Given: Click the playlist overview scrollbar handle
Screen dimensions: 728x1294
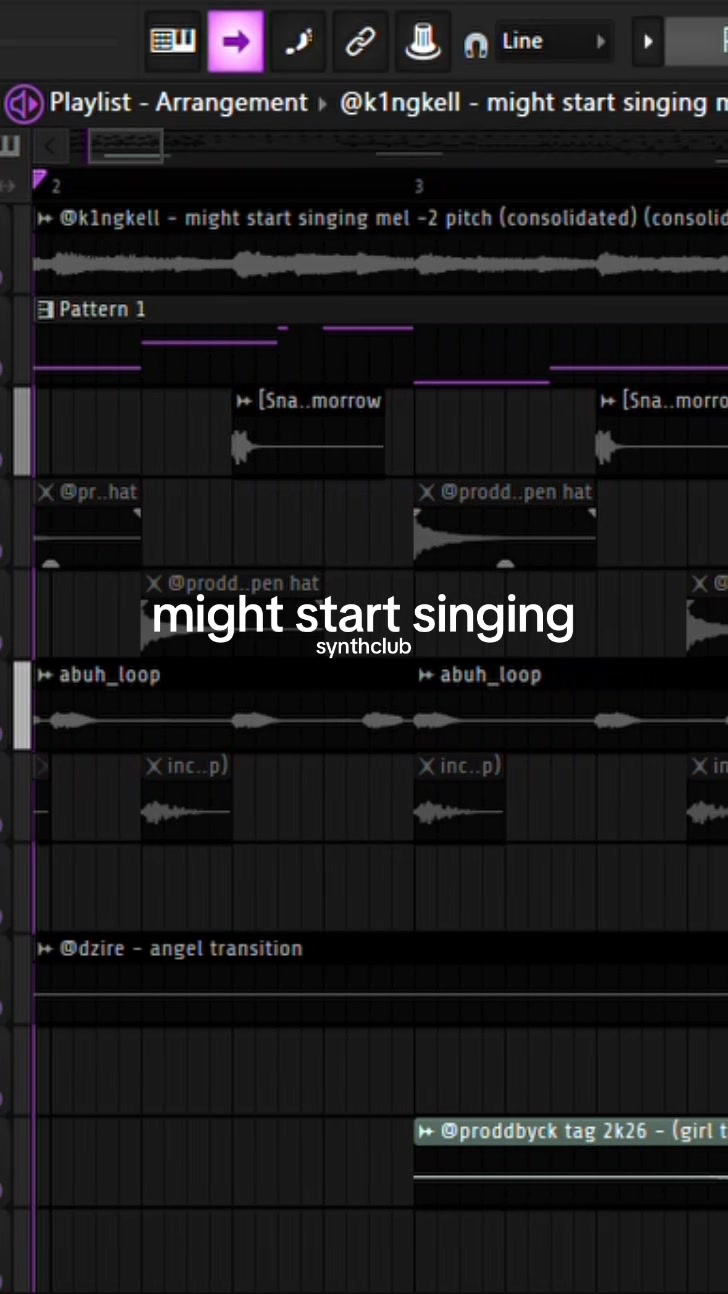Looking at the screenshot, I should (x=126, y=147).
